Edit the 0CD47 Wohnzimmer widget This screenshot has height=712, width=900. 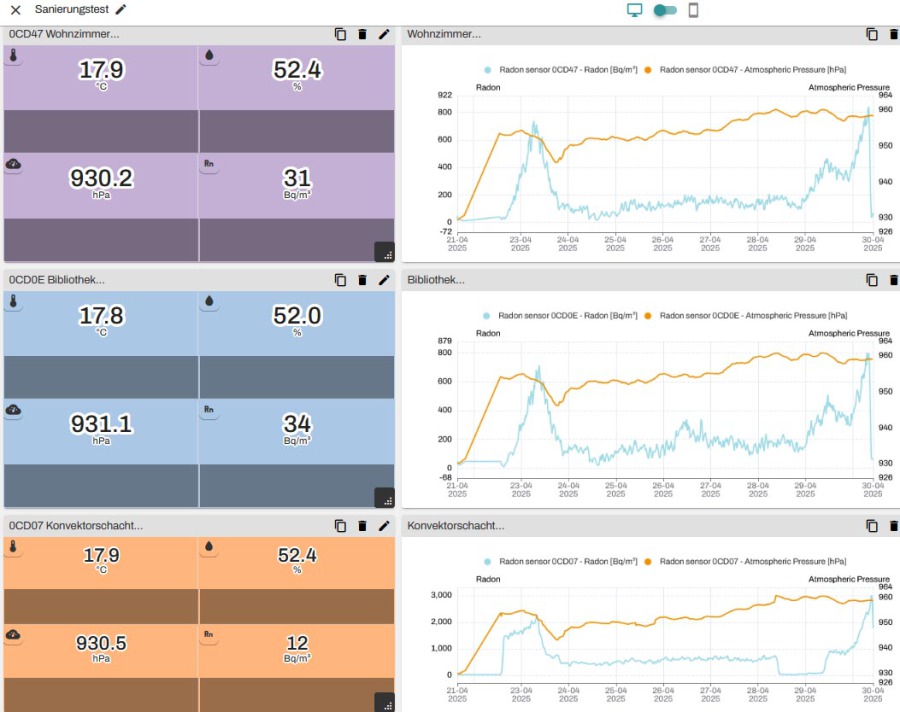pos(384,34)
